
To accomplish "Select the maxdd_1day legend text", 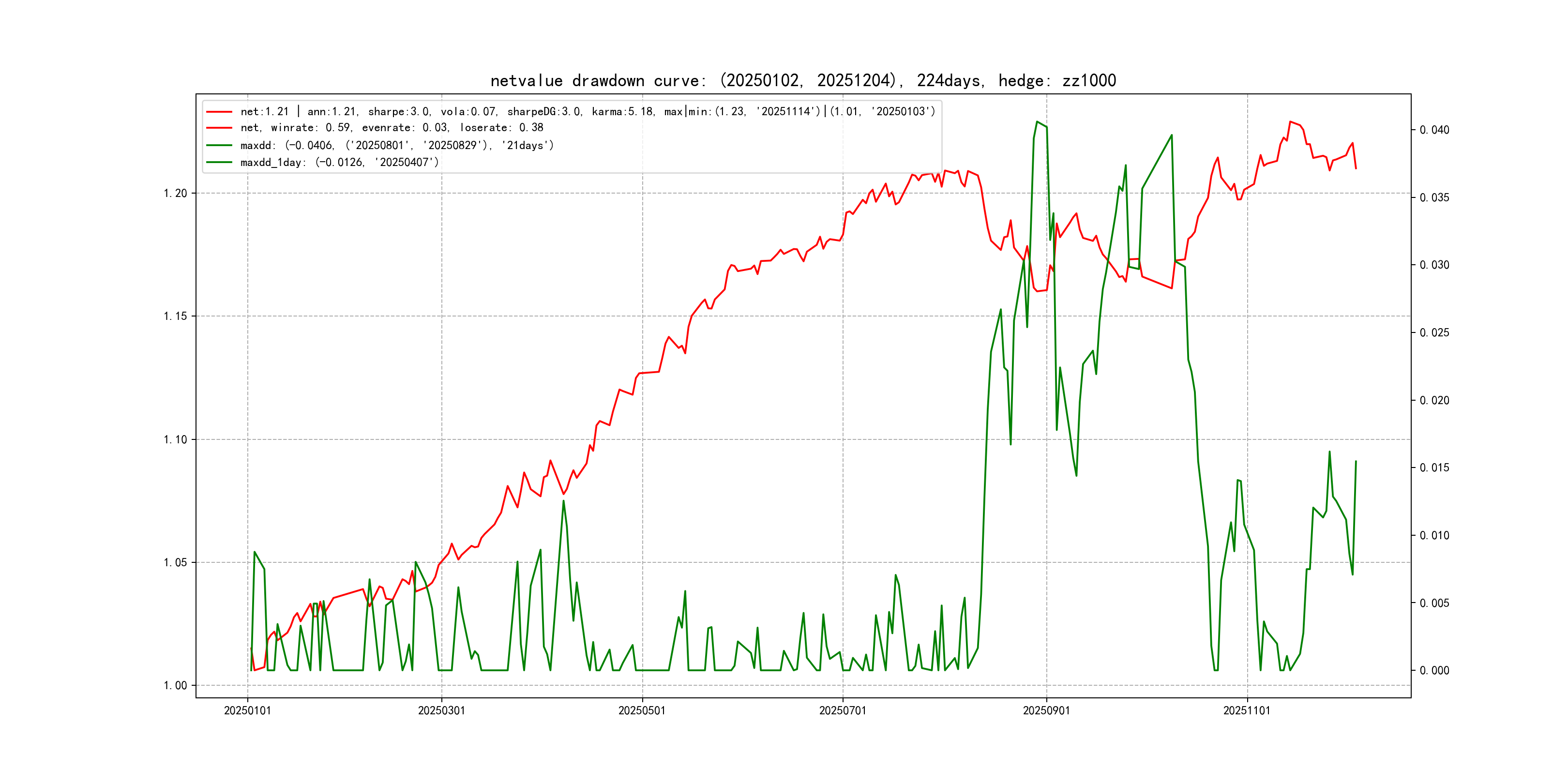I will click(339, 163).
